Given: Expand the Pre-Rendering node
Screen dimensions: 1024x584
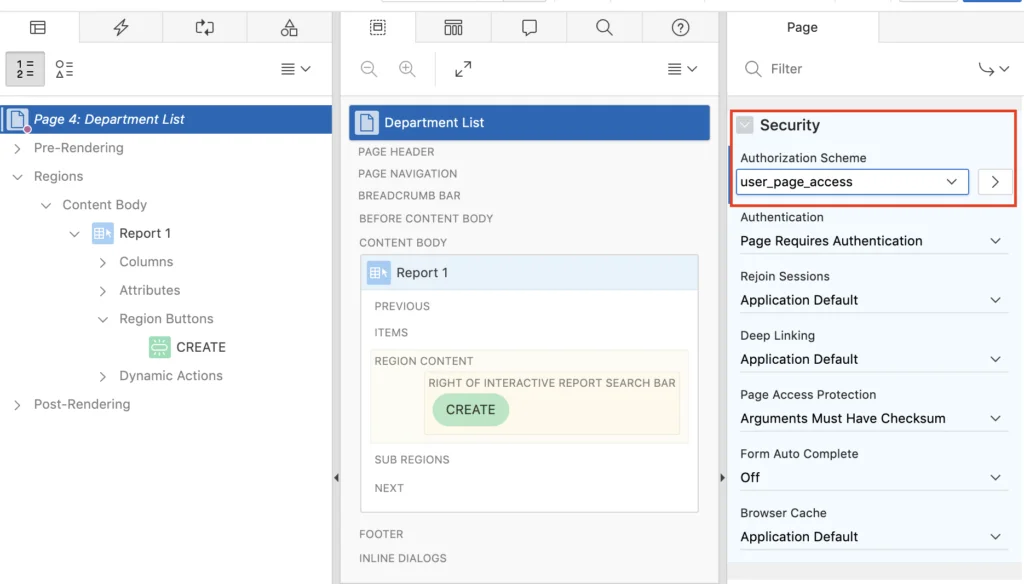Looking at the screenshot, I should point(18,148).
